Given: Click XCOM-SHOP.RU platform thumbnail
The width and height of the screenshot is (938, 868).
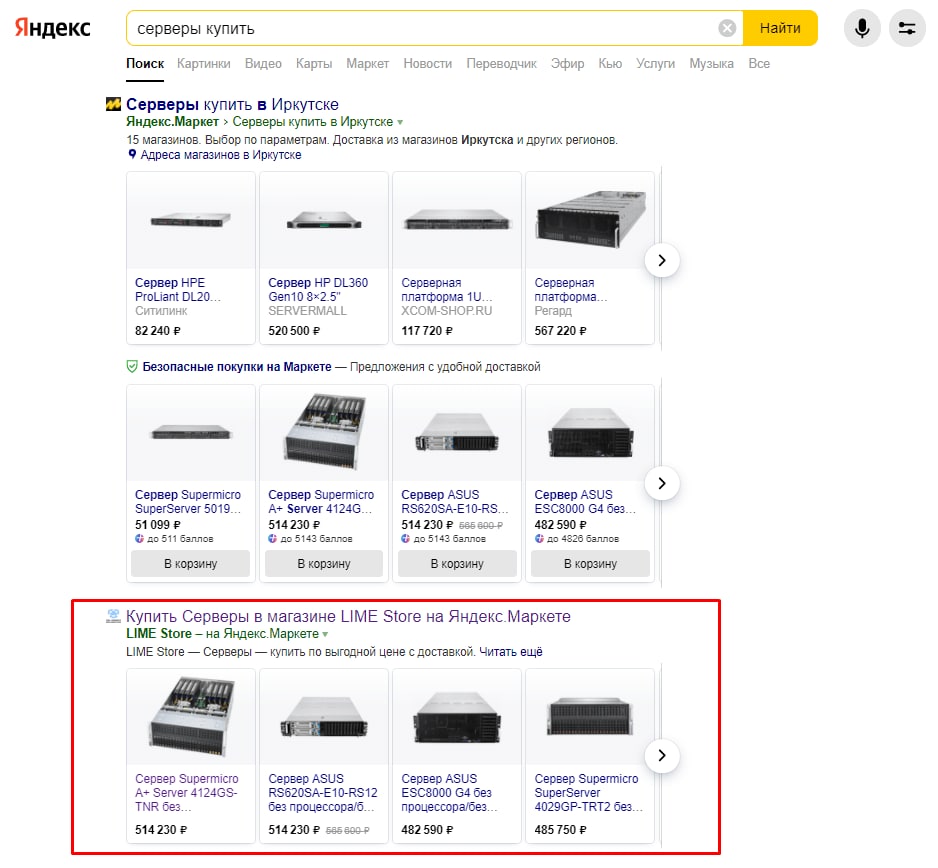Looking at the screenshot, I should click(457, 220).
